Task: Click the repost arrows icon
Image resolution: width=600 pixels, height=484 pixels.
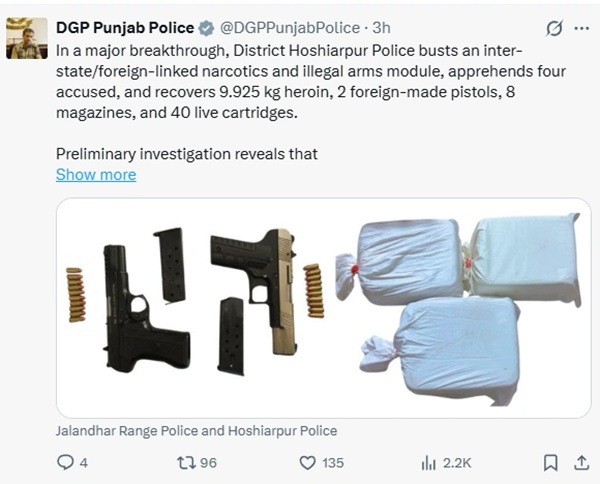Action: pyautogui.click(x=187, y=463)
